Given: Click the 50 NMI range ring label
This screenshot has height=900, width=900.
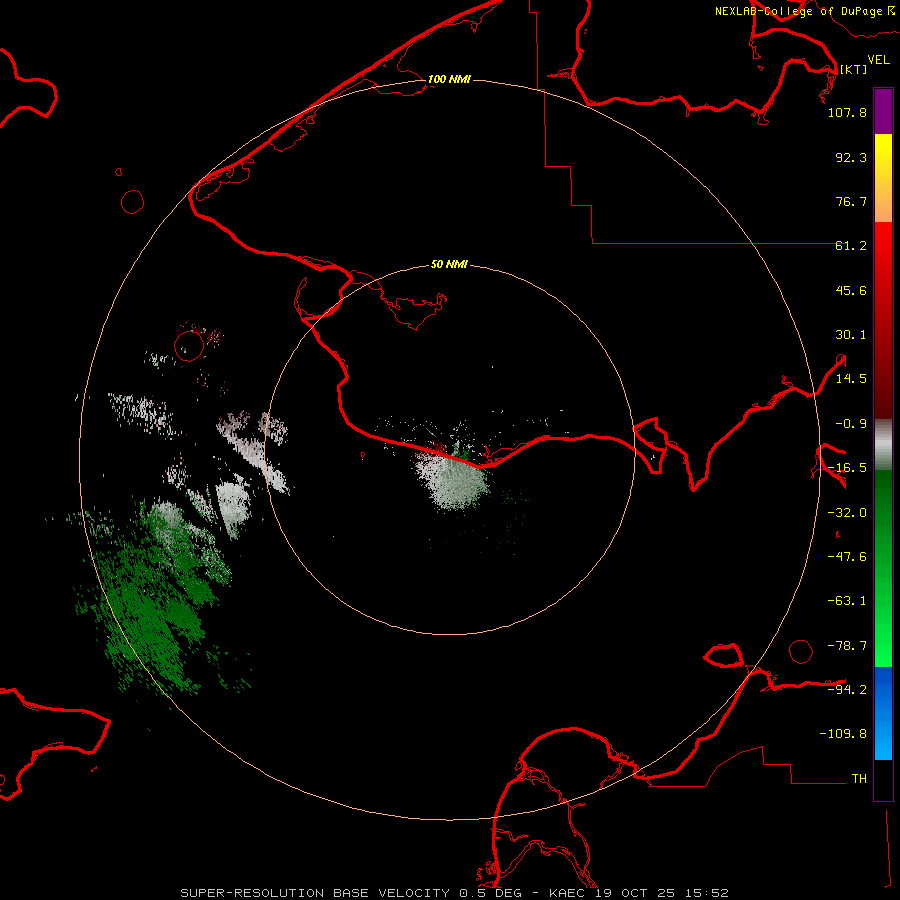Looking at the screenshot, I should point(449,265).
